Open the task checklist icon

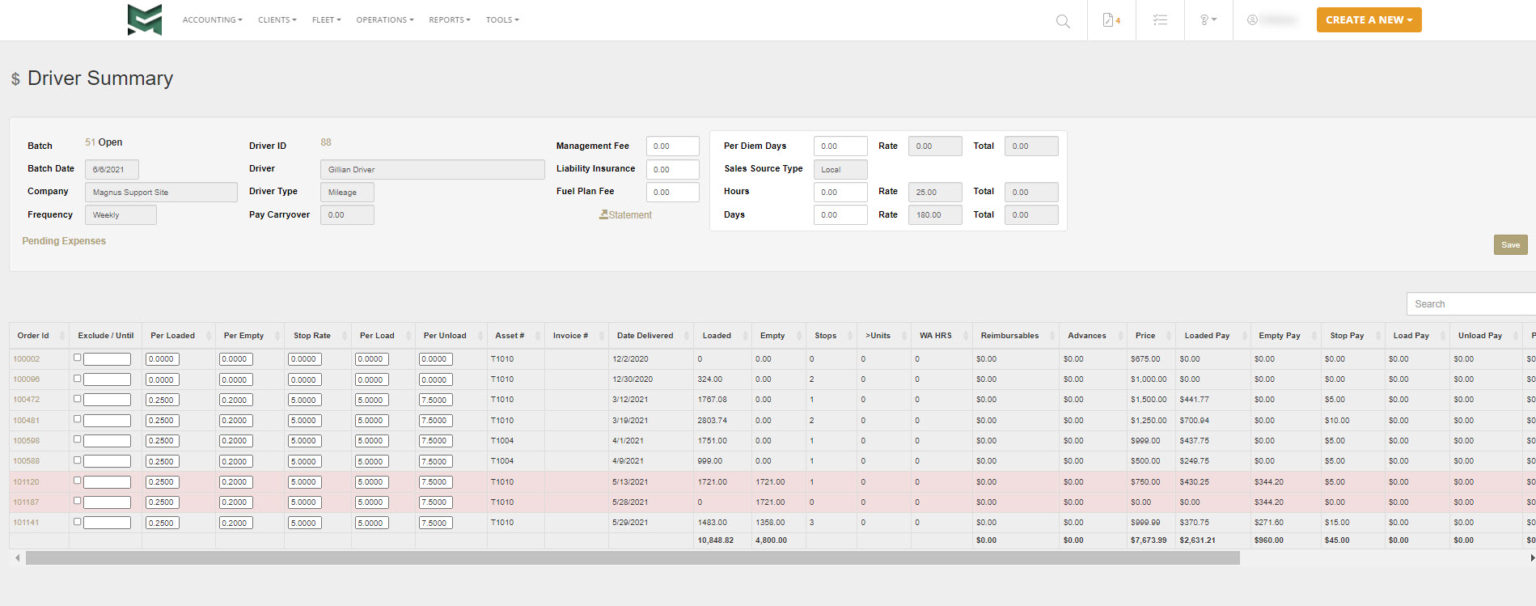pos(1159,20)
